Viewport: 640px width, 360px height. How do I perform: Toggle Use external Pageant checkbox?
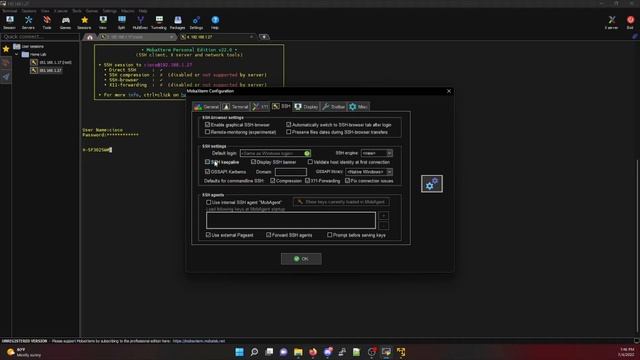(x=208, y=235)
